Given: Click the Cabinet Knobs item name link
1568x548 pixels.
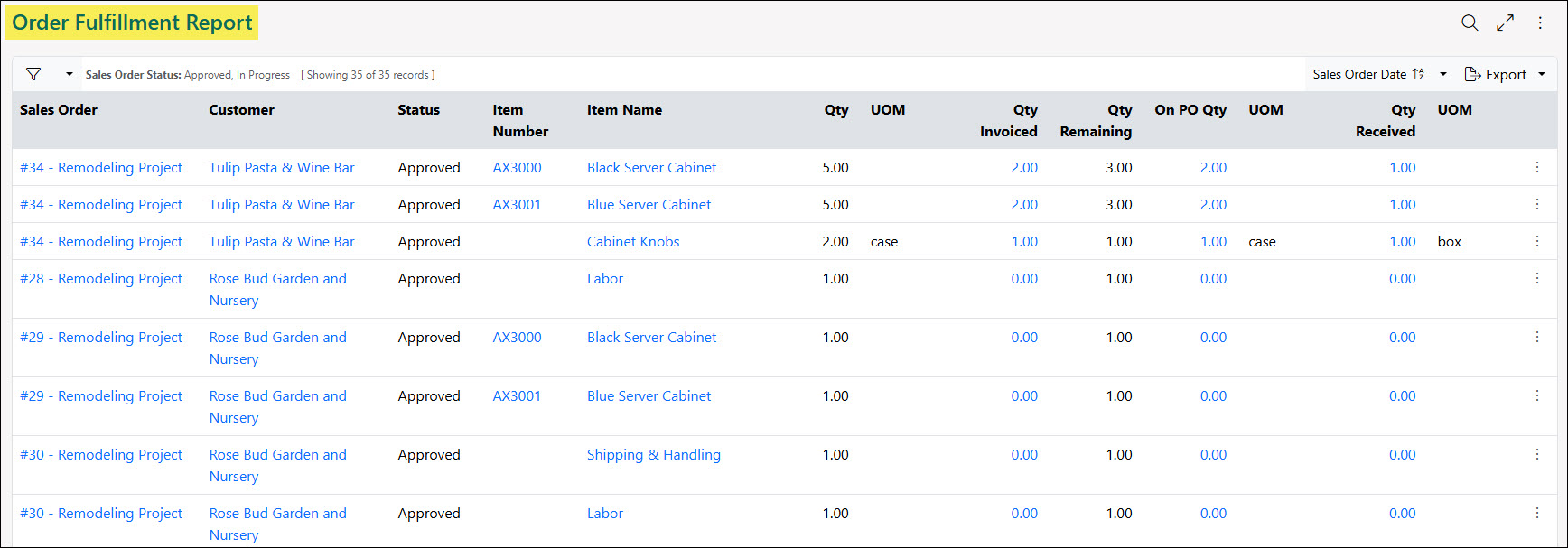Looking at the screenshot, I should (633, 241).
